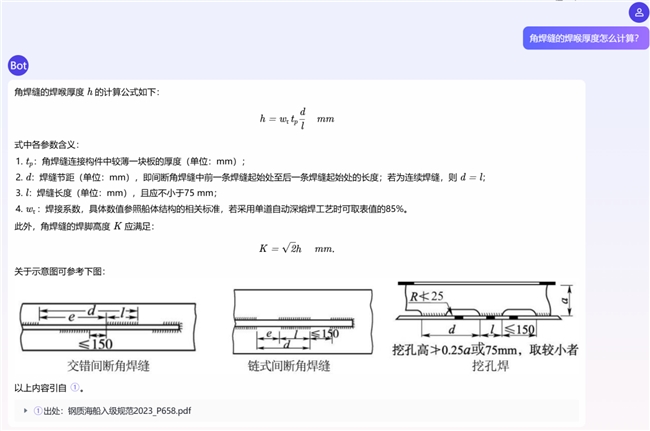Click the leg height formula K = √2h
The height and width of the screenshot is (431, 650).
click(x=296, y=248)
